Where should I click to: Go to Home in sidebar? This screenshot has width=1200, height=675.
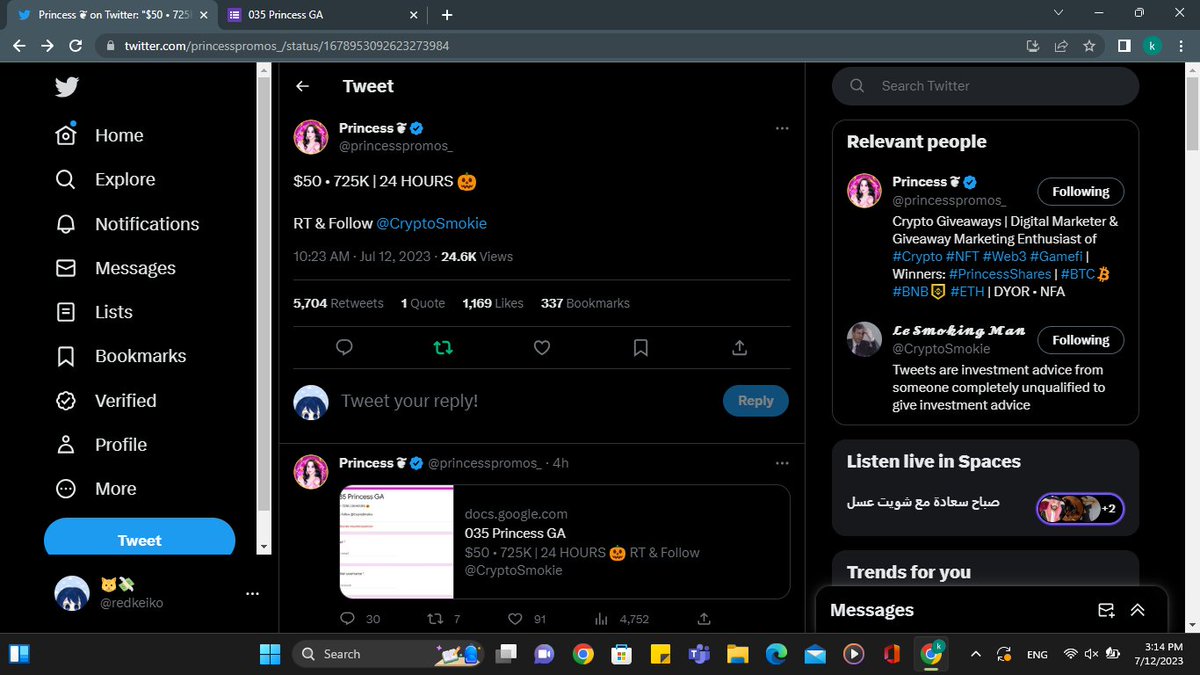coord(100,135)
